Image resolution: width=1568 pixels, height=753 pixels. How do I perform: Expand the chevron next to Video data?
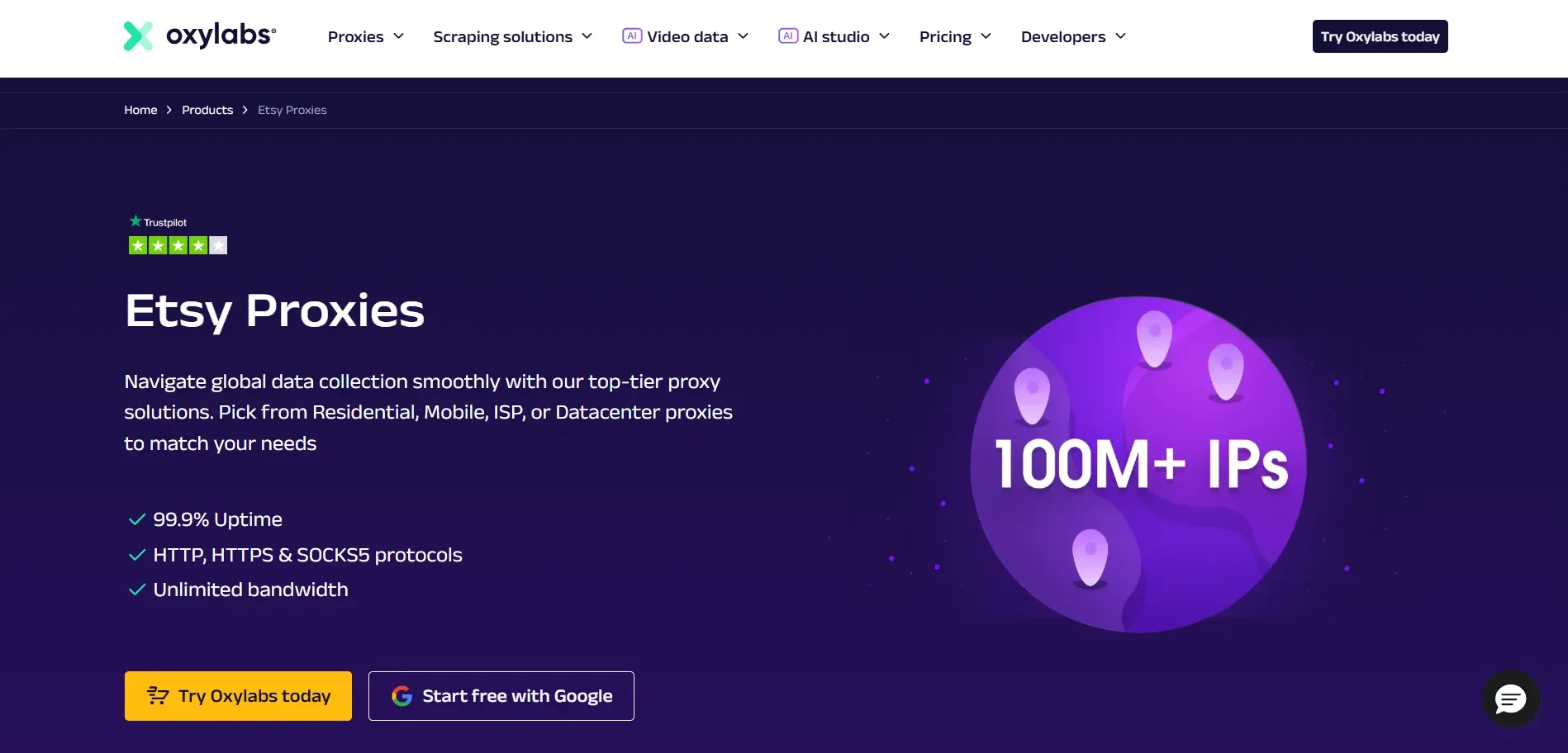(x=743, y=36)
